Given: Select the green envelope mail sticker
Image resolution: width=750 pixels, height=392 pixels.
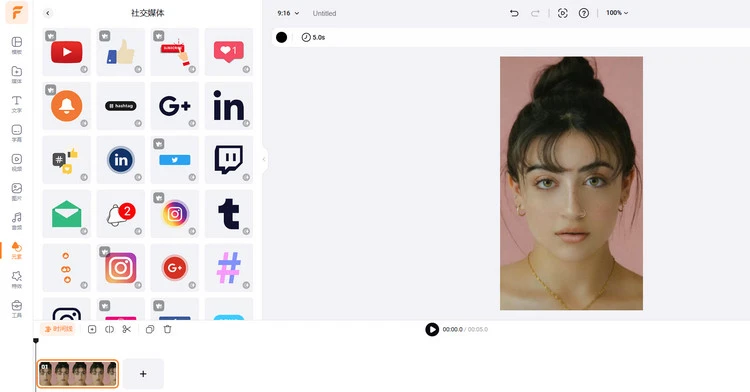Looking at the screenshot, I should tap(66, 214).
